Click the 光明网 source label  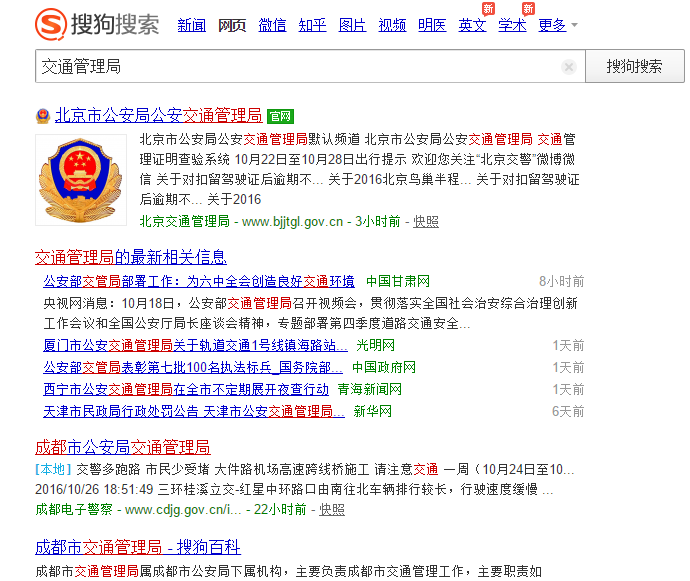point(375,346)
